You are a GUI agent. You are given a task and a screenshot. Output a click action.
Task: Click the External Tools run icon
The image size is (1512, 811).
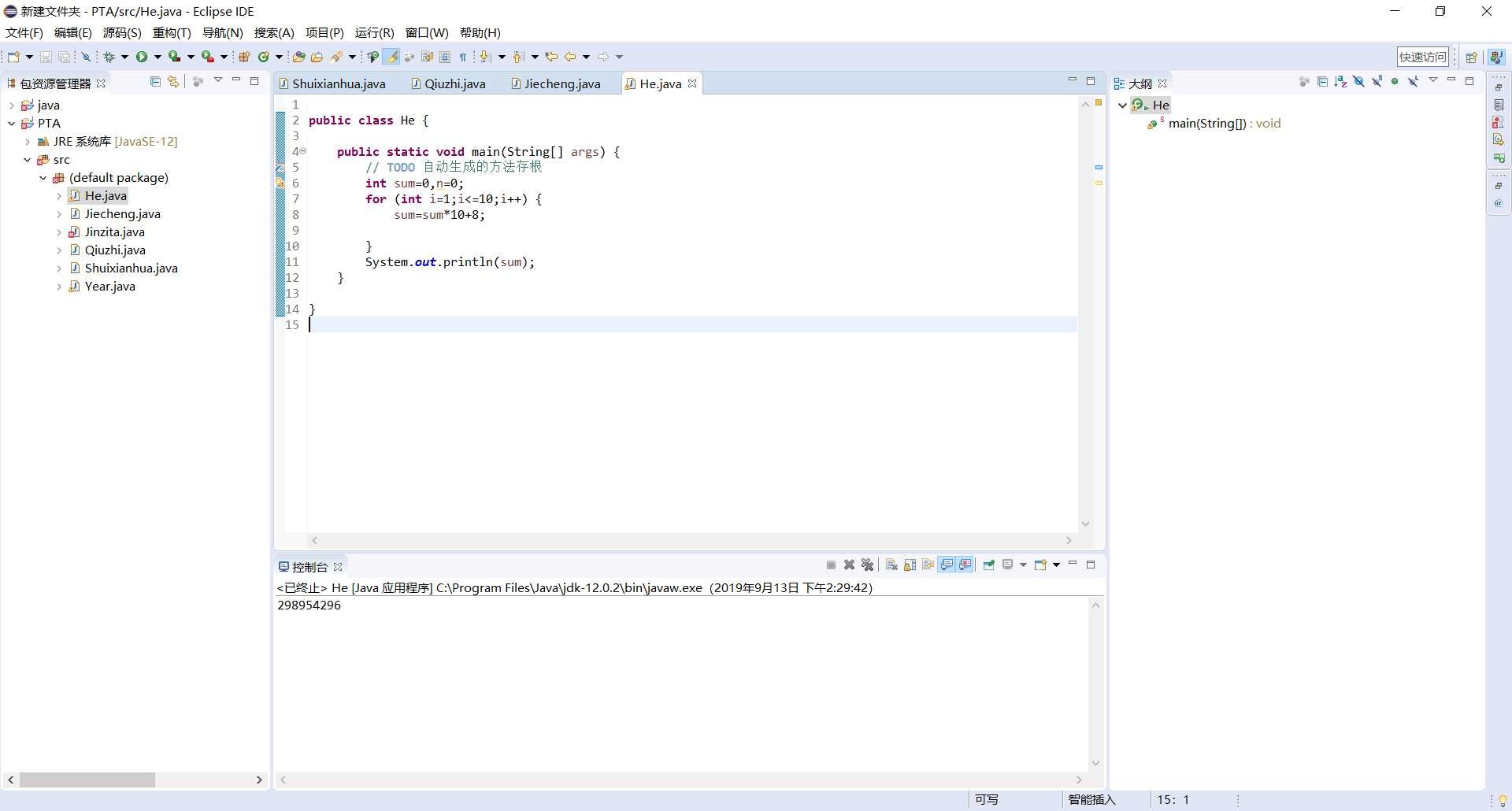(208, 57)
